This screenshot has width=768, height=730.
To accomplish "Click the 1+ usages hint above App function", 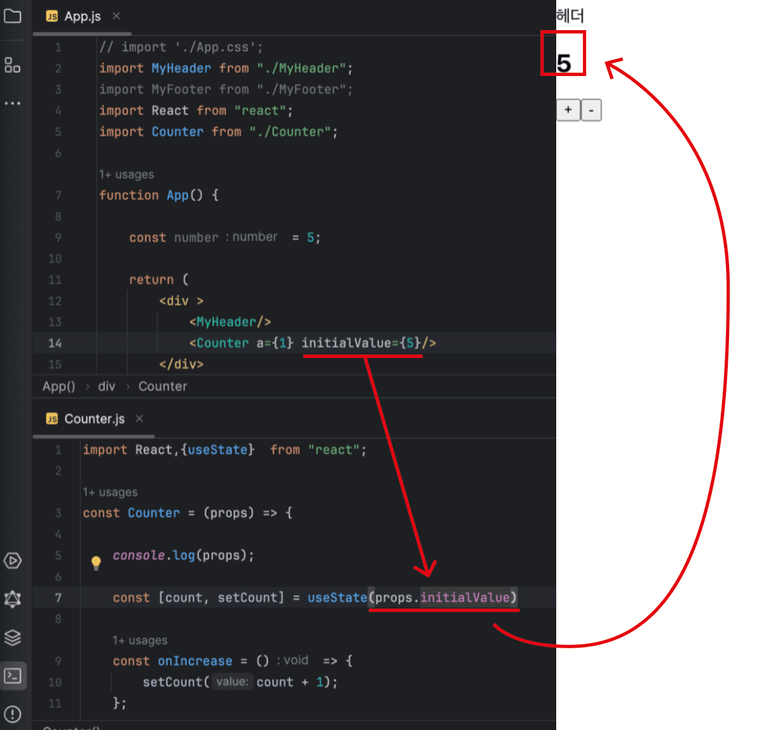I will pos(126,174).
